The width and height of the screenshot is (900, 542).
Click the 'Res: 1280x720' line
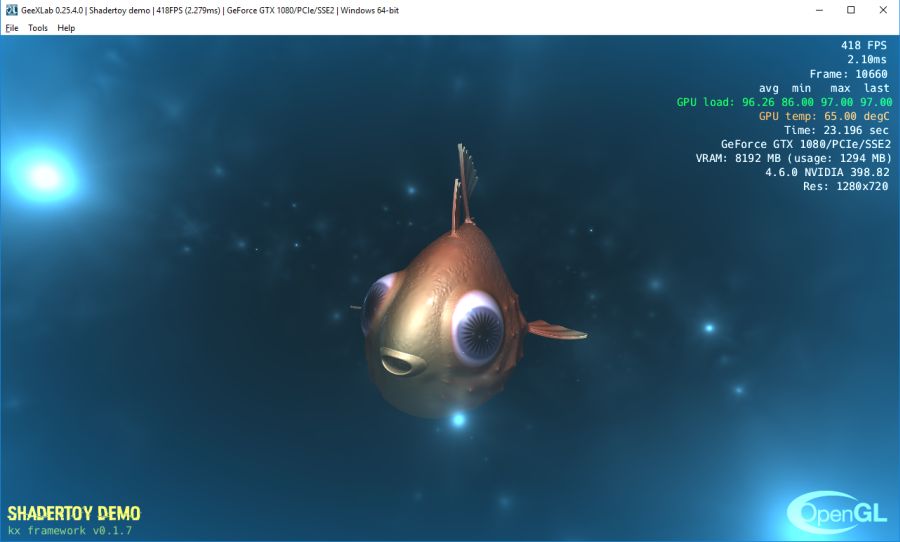click(845, 186)
